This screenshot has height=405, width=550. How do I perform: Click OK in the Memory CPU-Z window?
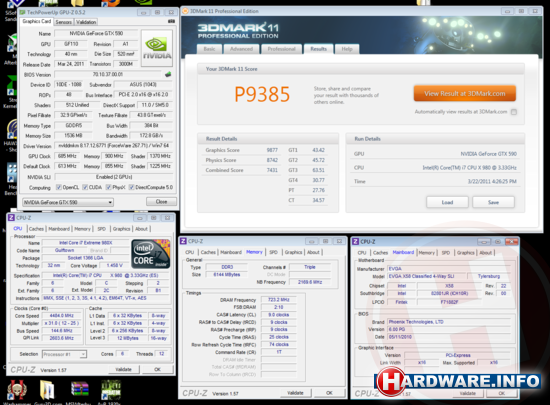[329, 393]
